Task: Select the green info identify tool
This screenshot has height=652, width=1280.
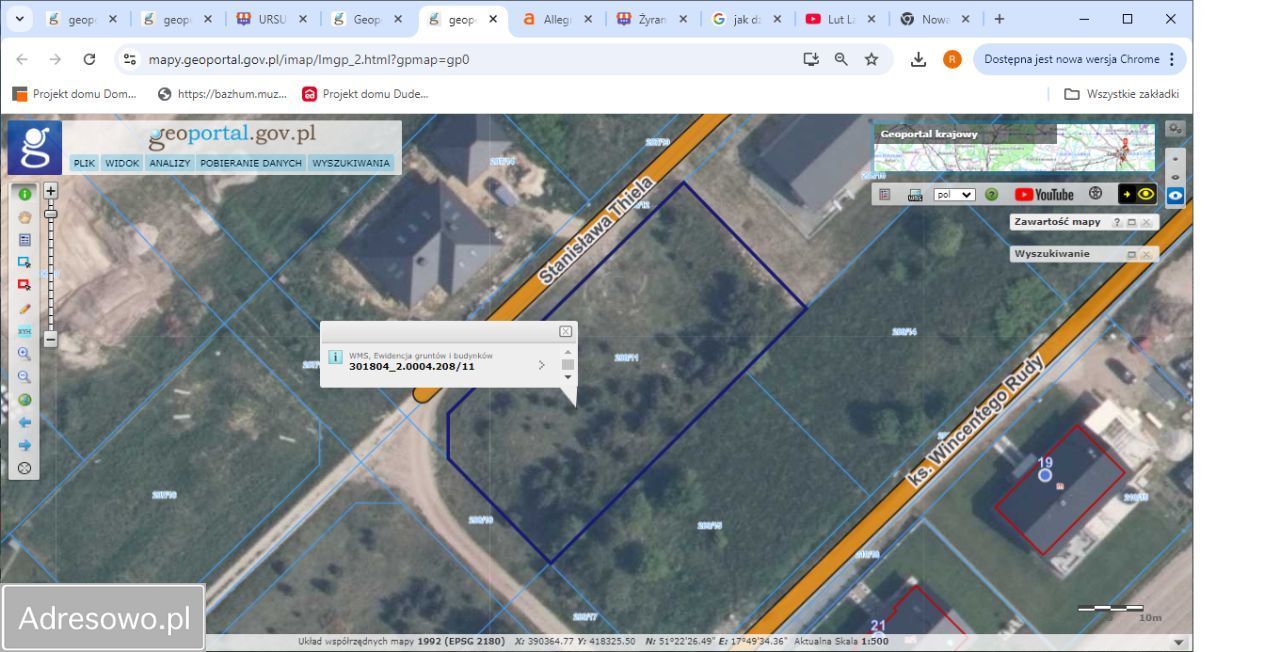Action: (25, 194)
